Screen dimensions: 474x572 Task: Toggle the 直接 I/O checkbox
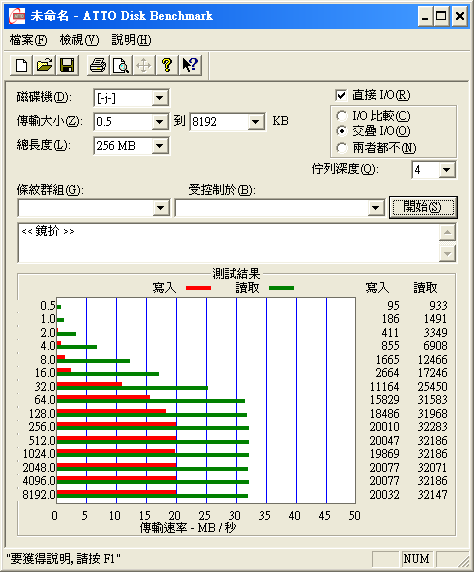tap(341, 95)
